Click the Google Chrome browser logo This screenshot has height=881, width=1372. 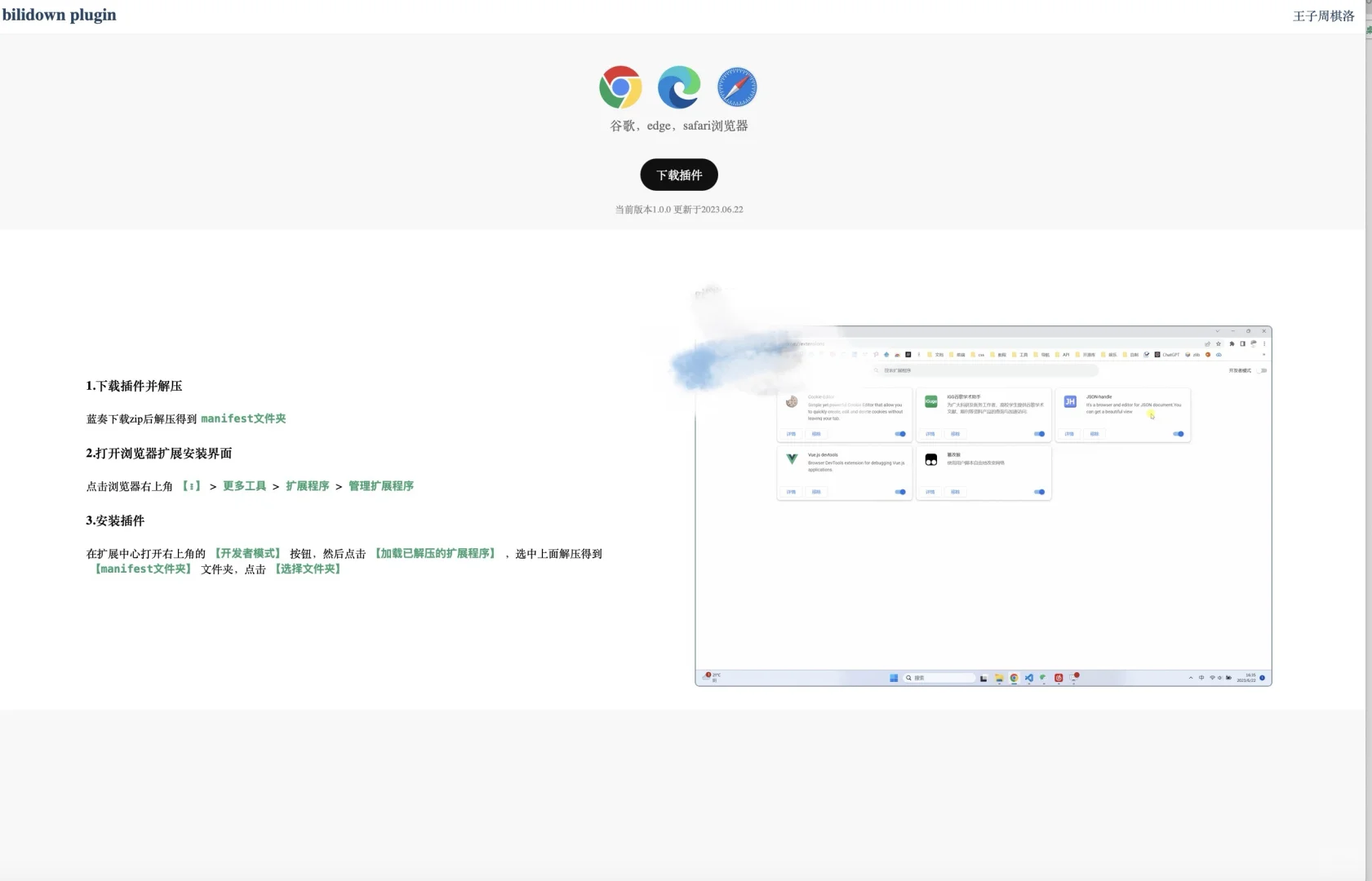click(620, 87)
